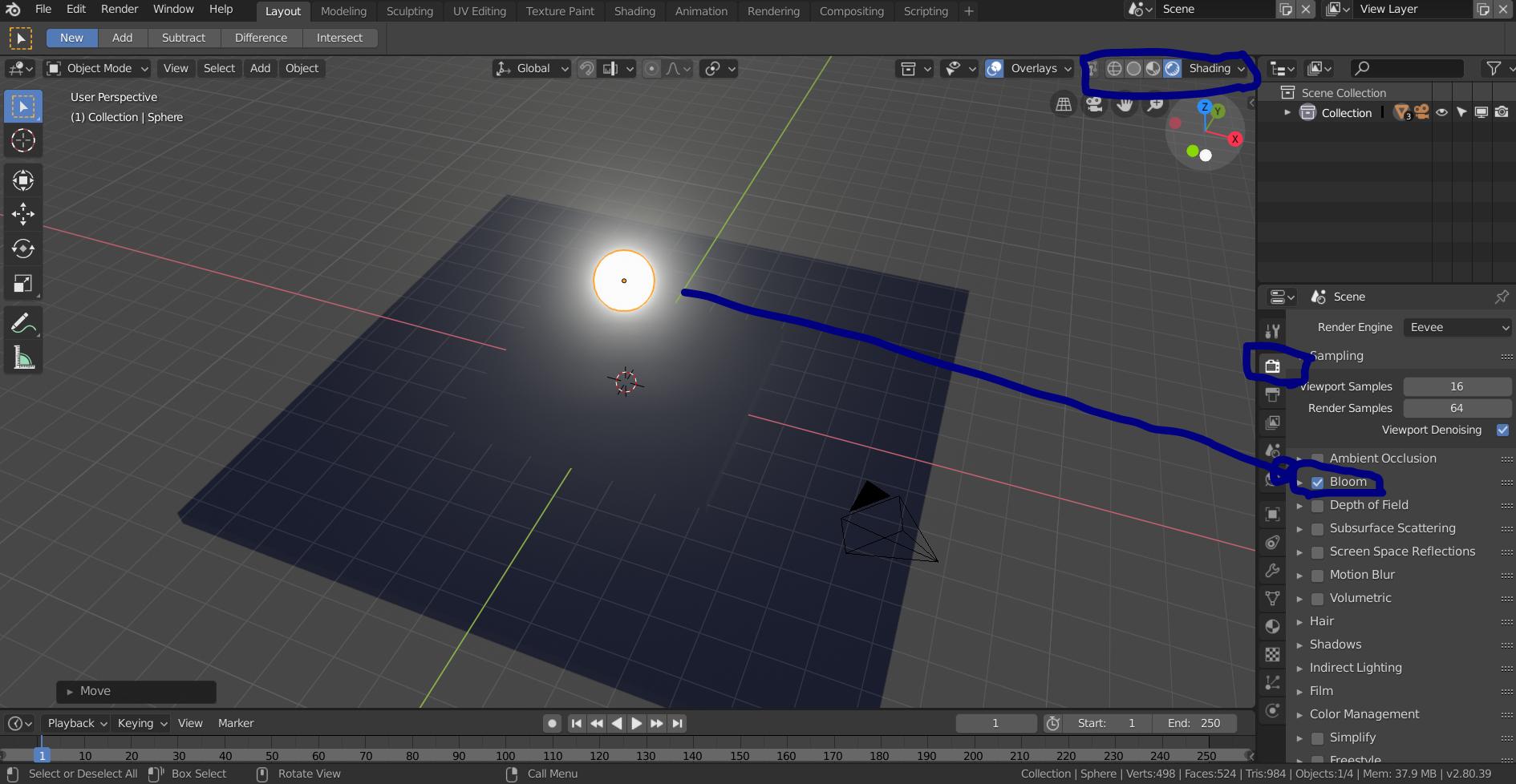Uncheck Viewport Denoising
The image size is (1516, 784).
(1502, 430)
